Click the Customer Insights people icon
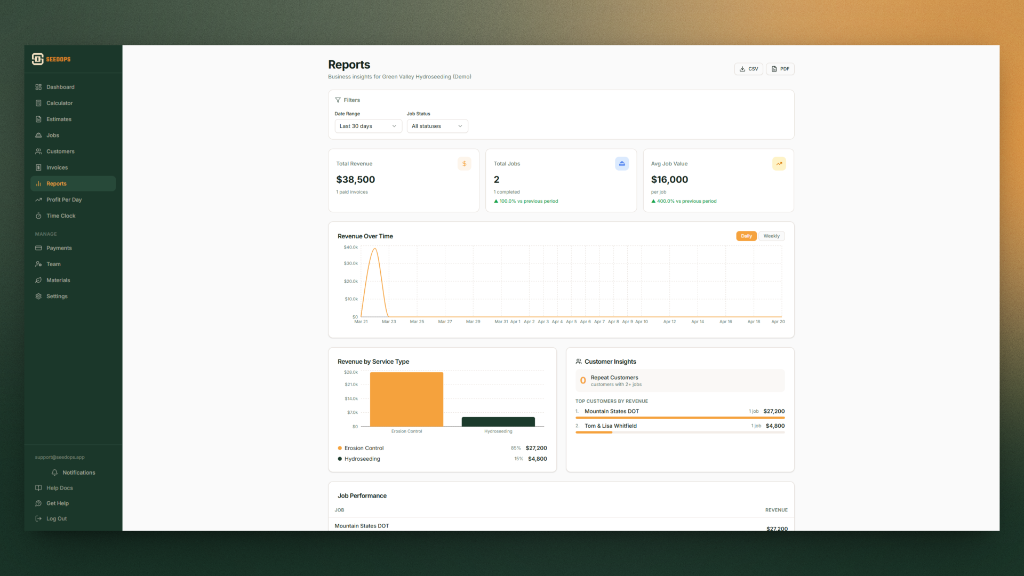Image resolution: width=1024 pixels, height=576 pixels. tap(579, 362)
